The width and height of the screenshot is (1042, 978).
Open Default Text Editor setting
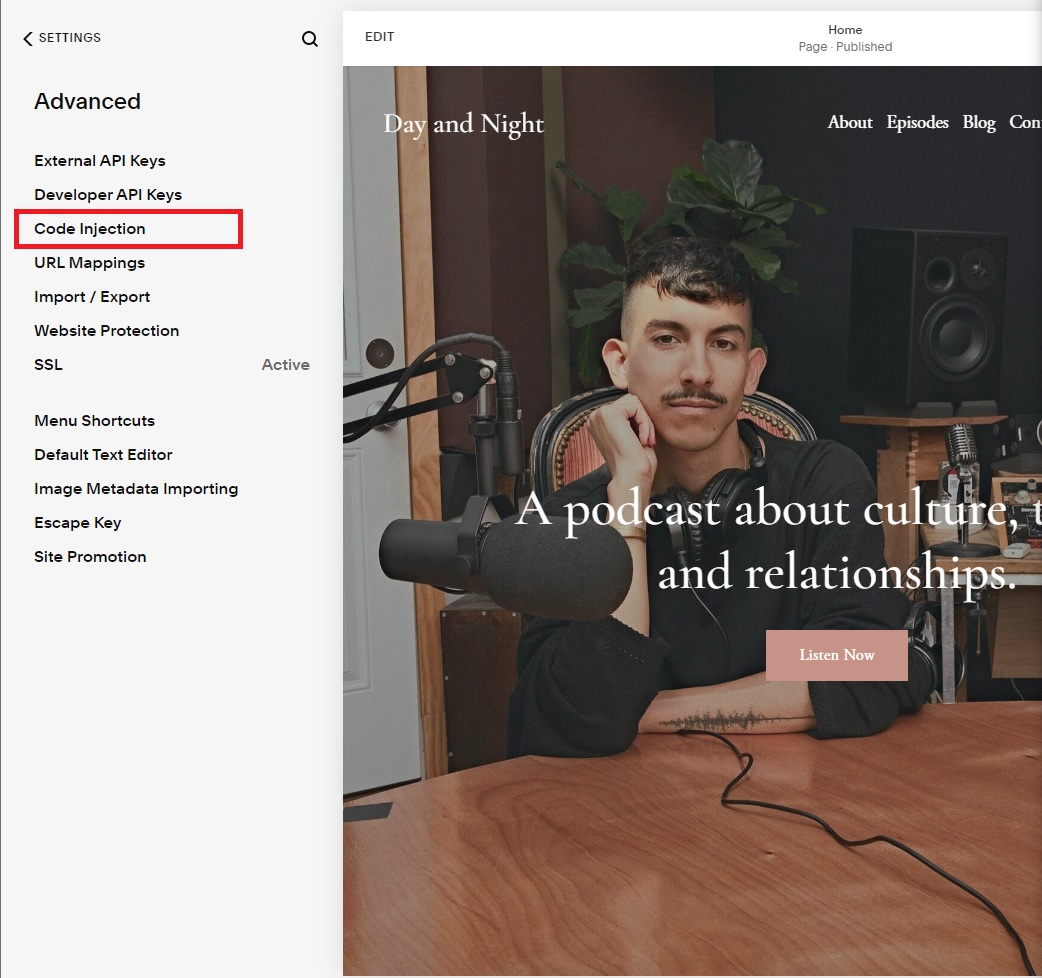point(103,455)
